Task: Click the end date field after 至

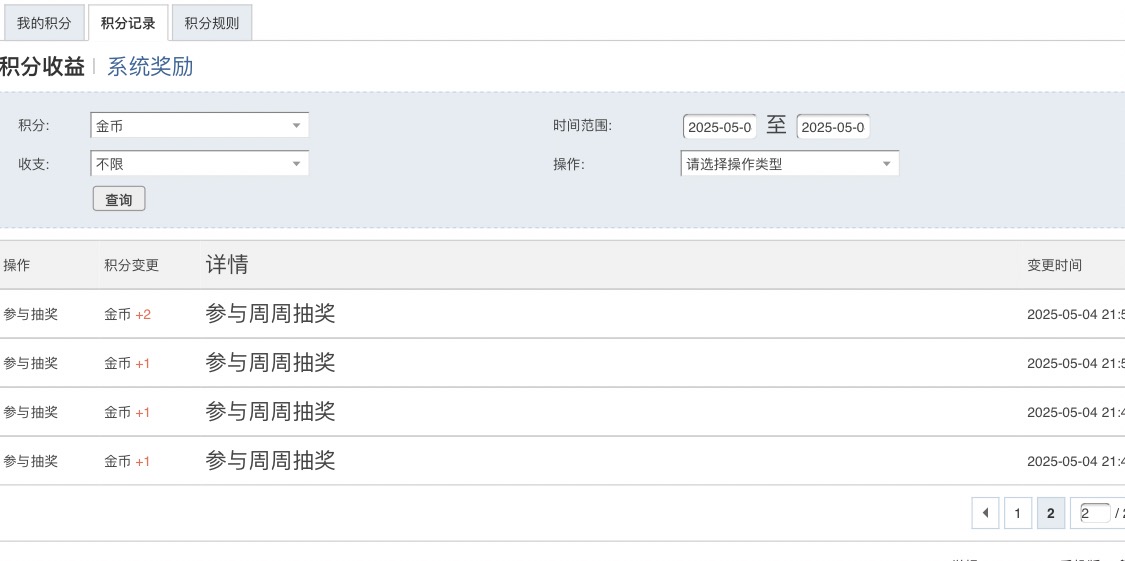Action: tap(833, 127)
